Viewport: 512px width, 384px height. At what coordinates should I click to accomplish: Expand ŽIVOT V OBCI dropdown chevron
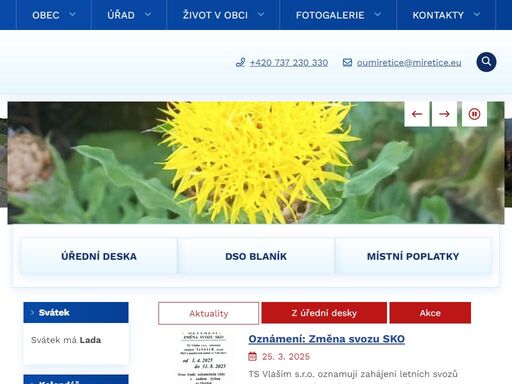coord(261,14)
